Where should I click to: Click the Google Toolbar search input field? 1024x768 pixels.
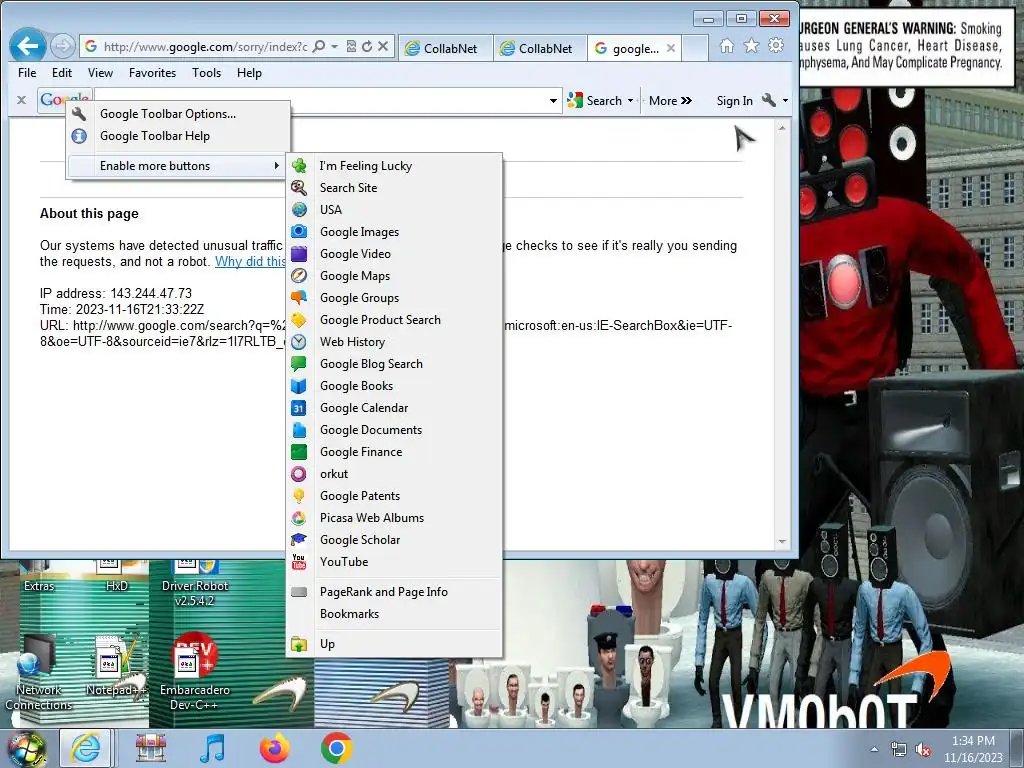[x=320, y=101]
